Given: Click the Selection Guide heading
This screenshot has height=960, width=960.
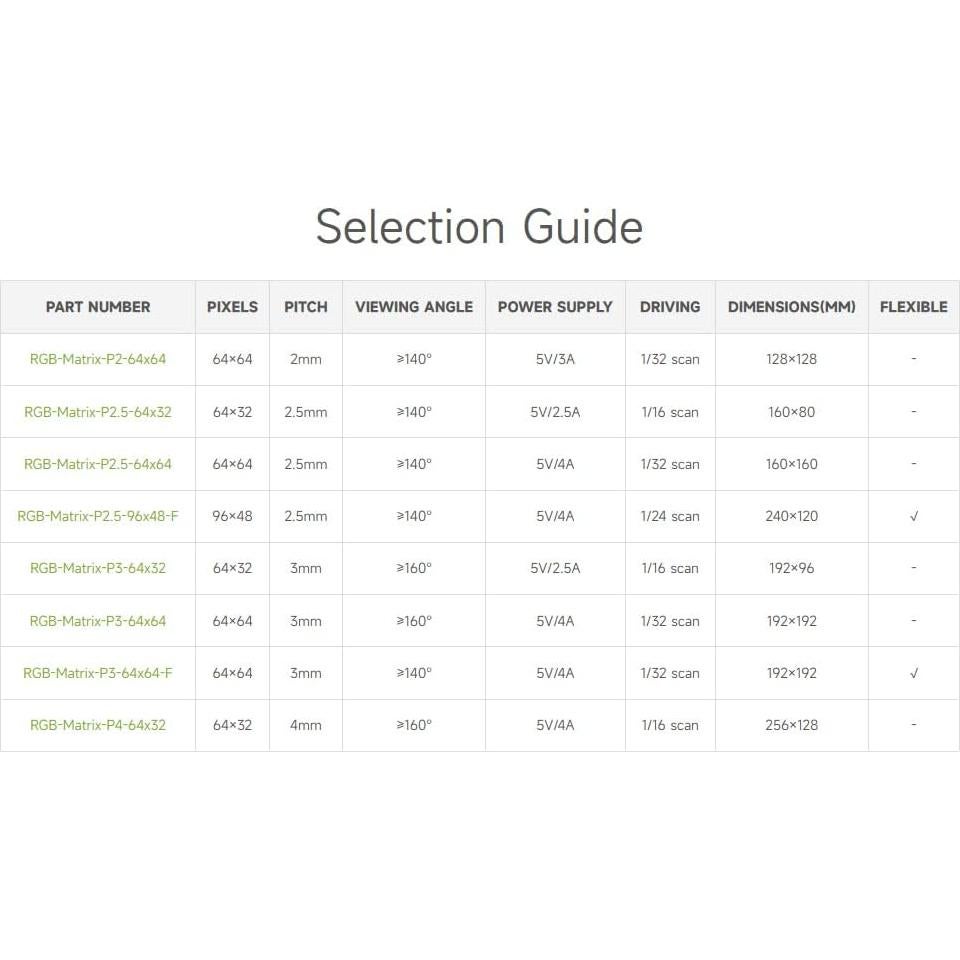Looking at the screenshot, I should [x=479, y=227].
